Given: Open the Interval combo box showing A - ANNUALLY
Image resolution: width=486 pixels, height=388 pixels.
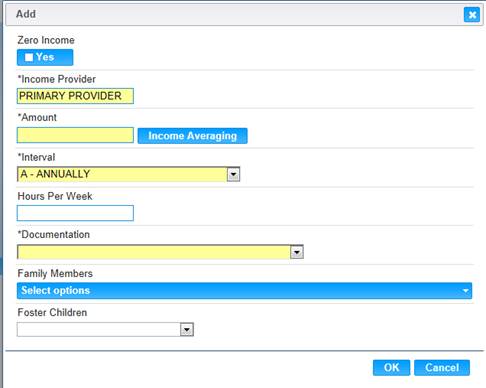Looking at the screenshot, I should point(128,174).
